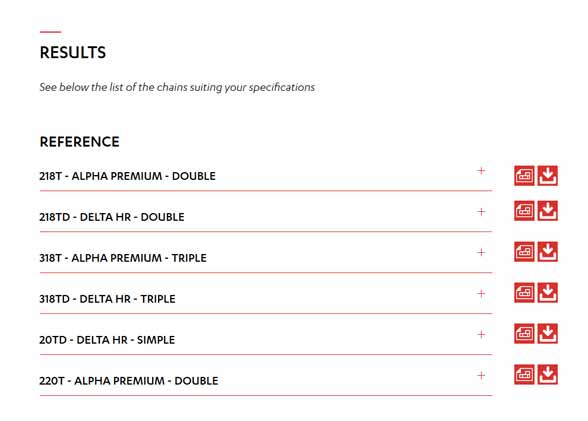Expand 218T Alpha Premium Double plus sign
This screenshot has height=421, width=588.
tap(481, 171)
